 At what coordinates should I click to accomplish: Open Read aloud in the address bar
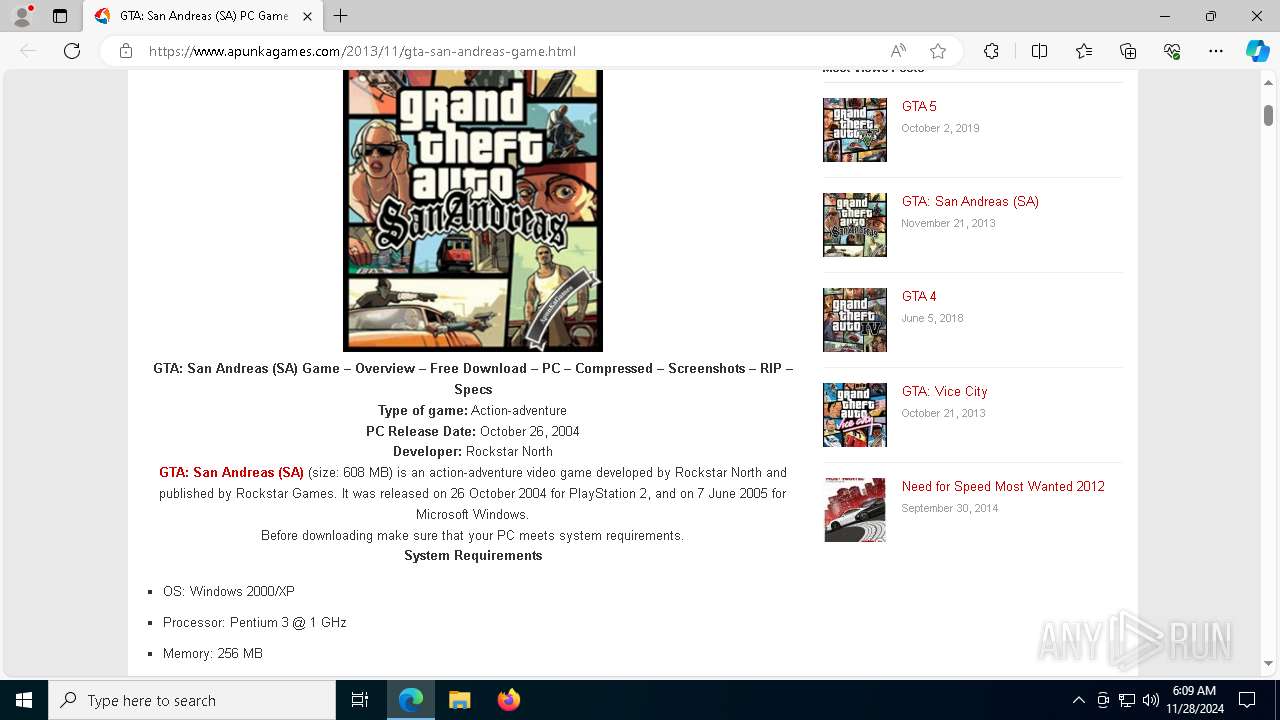[898, 51]
